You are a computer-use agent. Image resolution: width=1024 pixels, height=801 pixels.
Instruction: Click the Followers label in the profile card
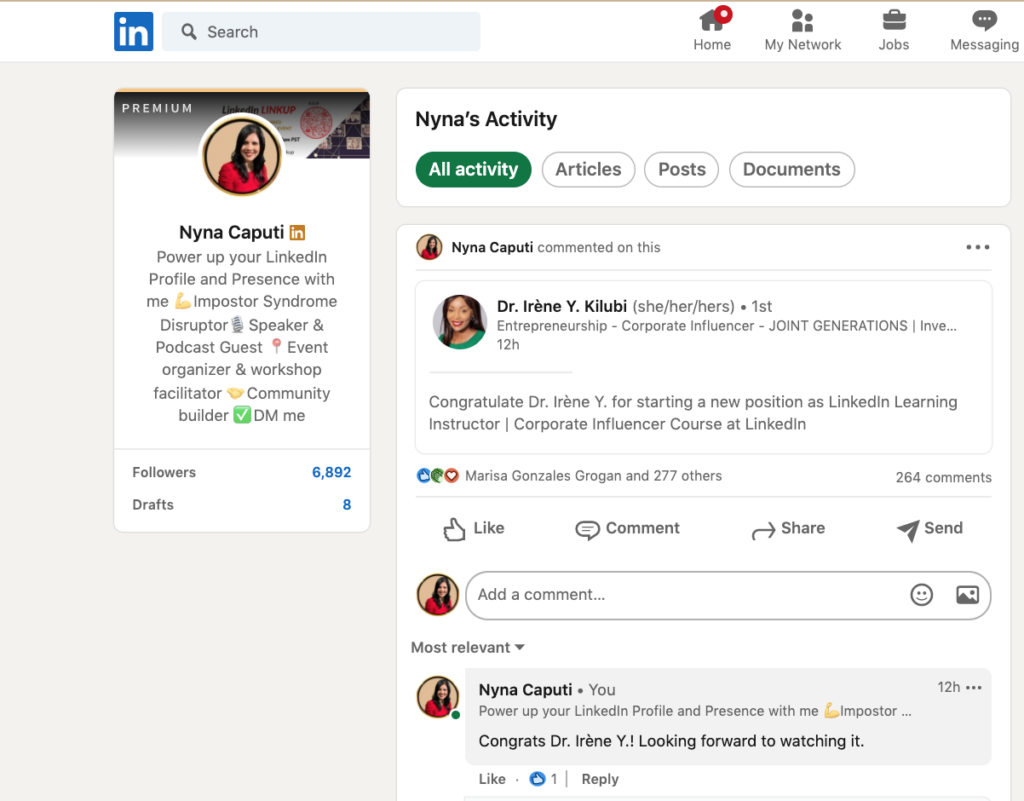[164, 472]
